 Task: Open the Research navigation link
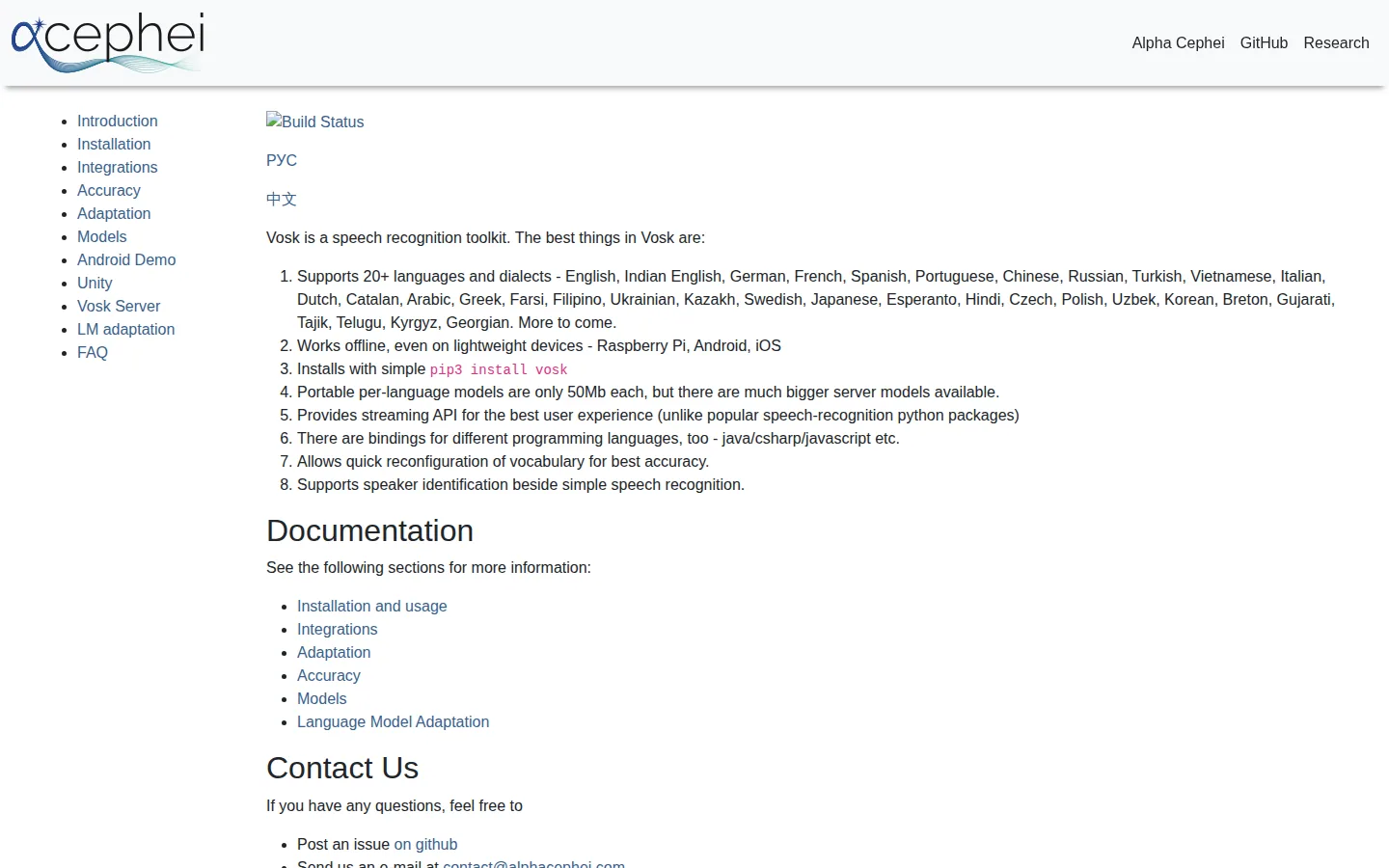1336,42
